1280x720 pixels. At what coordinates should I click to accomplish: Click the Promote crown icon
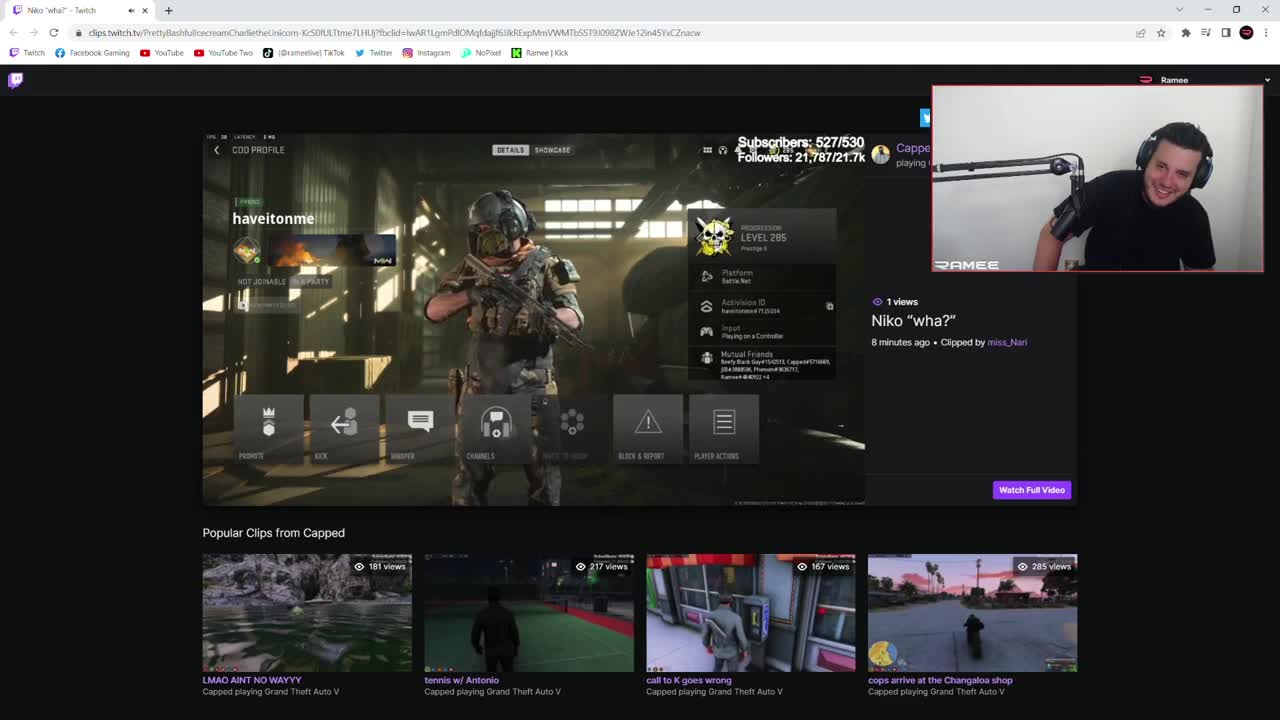pos(268,423)
